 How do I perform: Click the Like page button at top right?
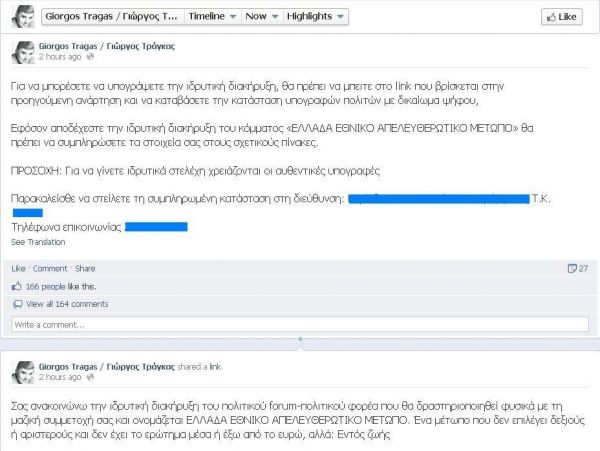pos(562,17)
